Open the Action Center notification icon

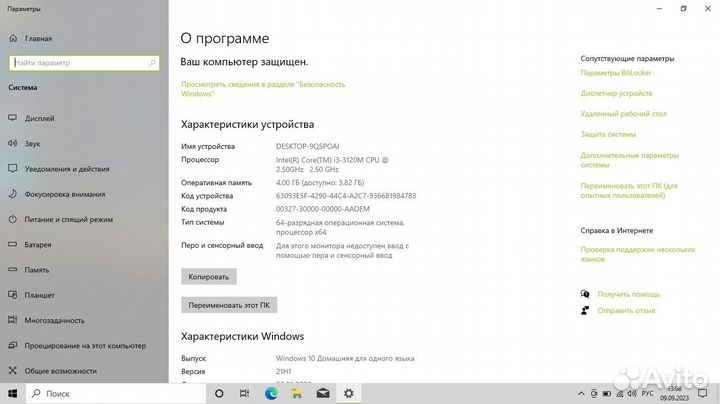click(x=703, y=393)
